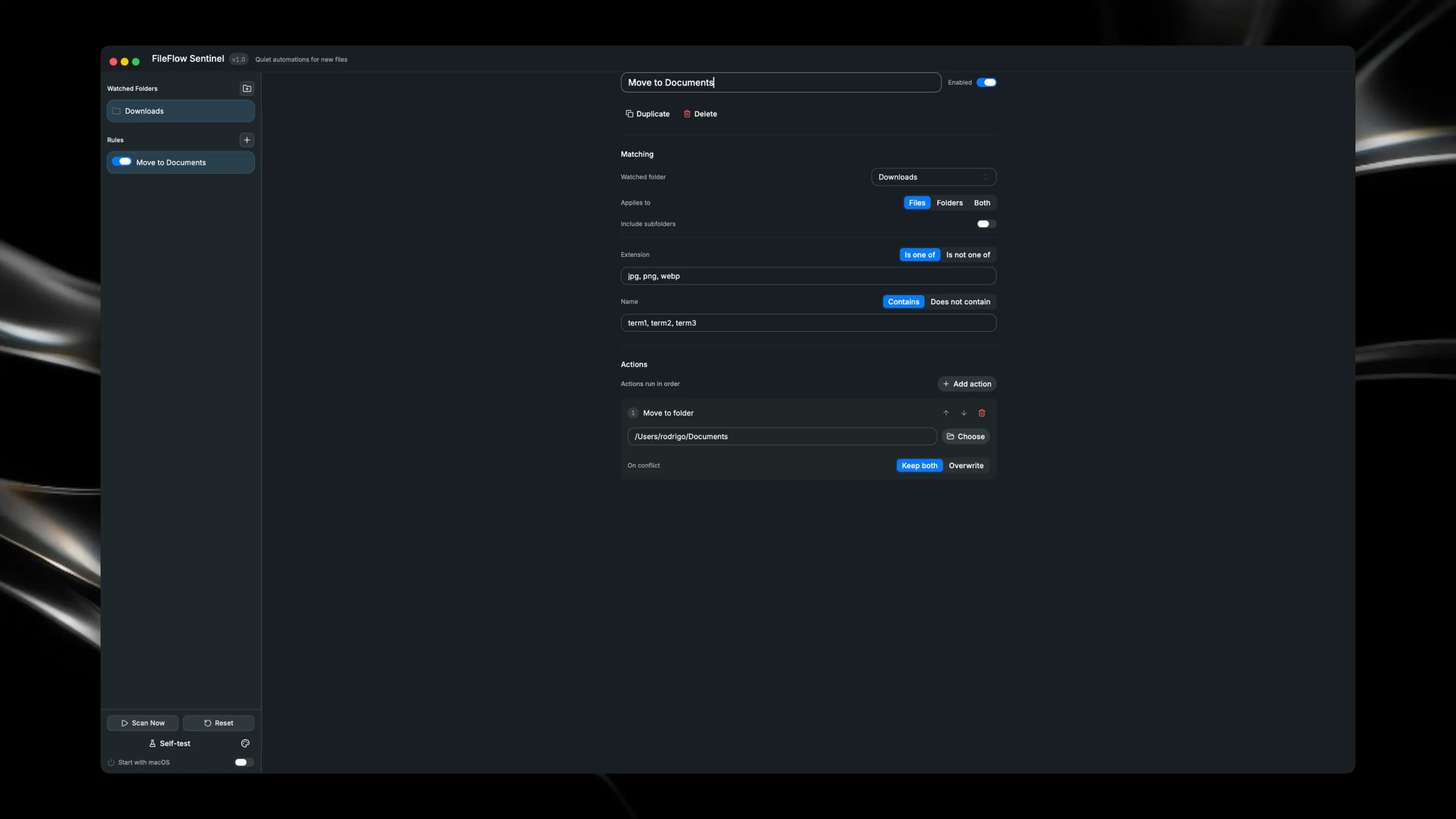Maximize the window with green button
The height and width of the screenshot is (819, 1456).
136,61
